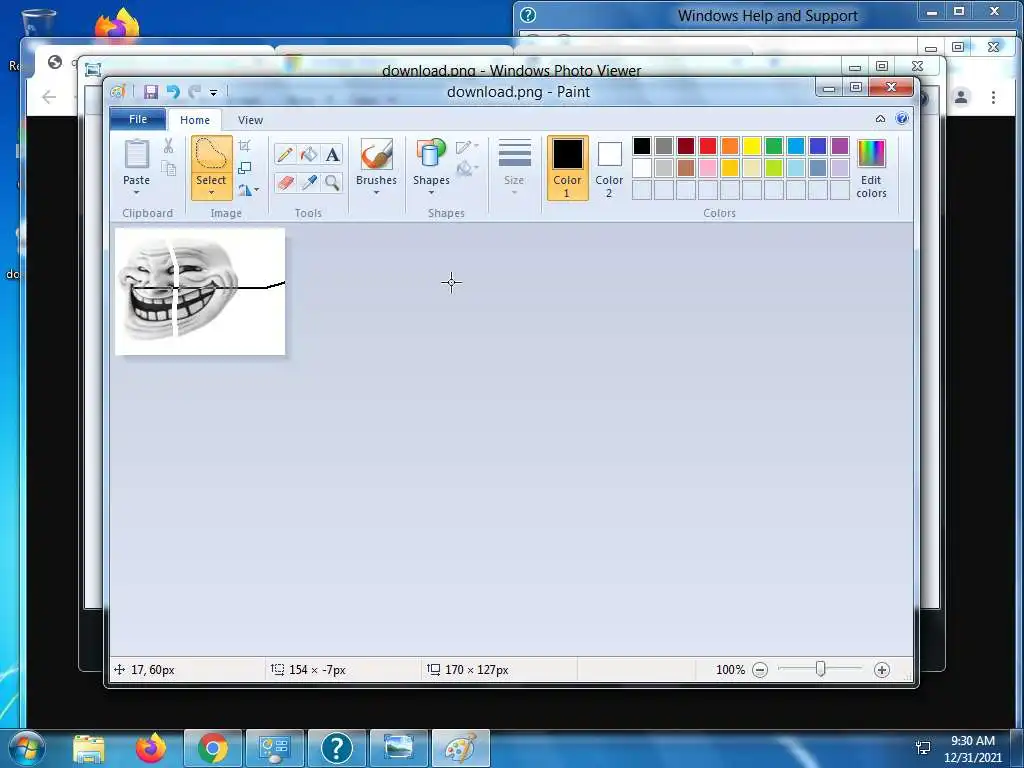Click the Undo arrow in quick access toolbar
Image resolution: width=1024 pixels, height=768 pixels.
pyautogui.click(x=173, y=92)
